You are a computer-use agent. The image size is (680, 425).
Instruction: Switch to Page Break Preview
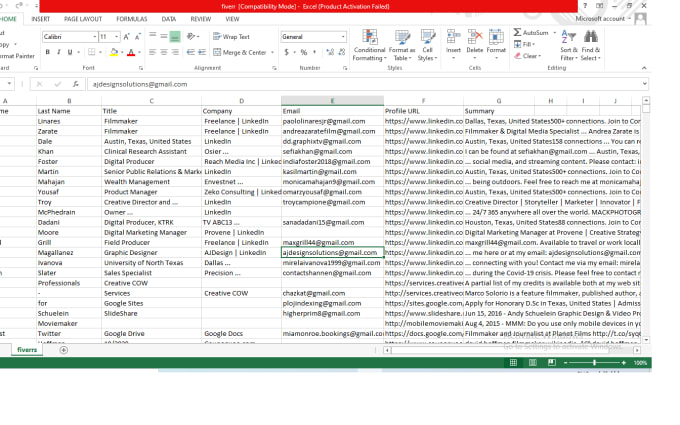click(x=552, y=363)
